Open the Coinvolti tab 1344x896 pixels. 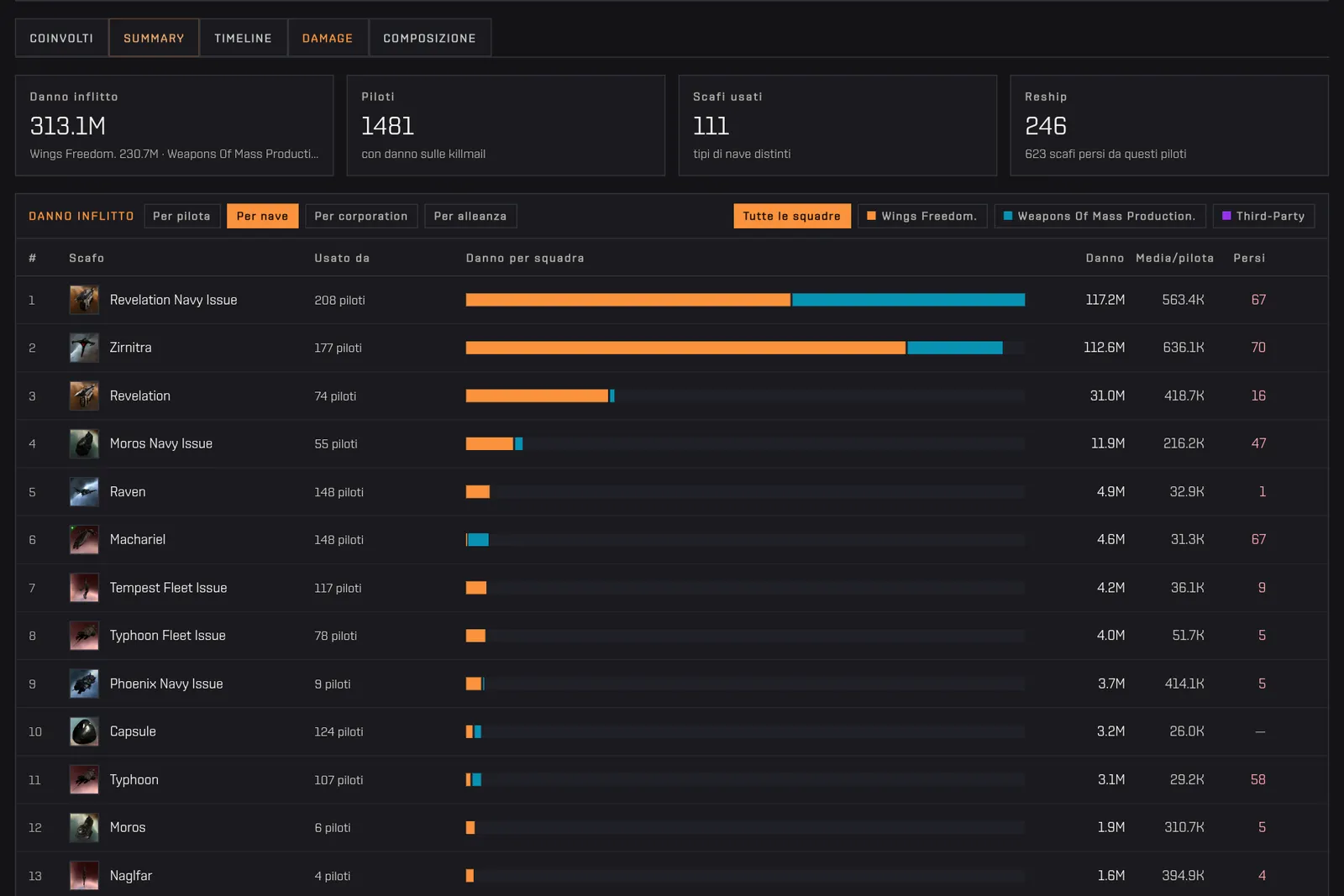[x=61, y=38]
